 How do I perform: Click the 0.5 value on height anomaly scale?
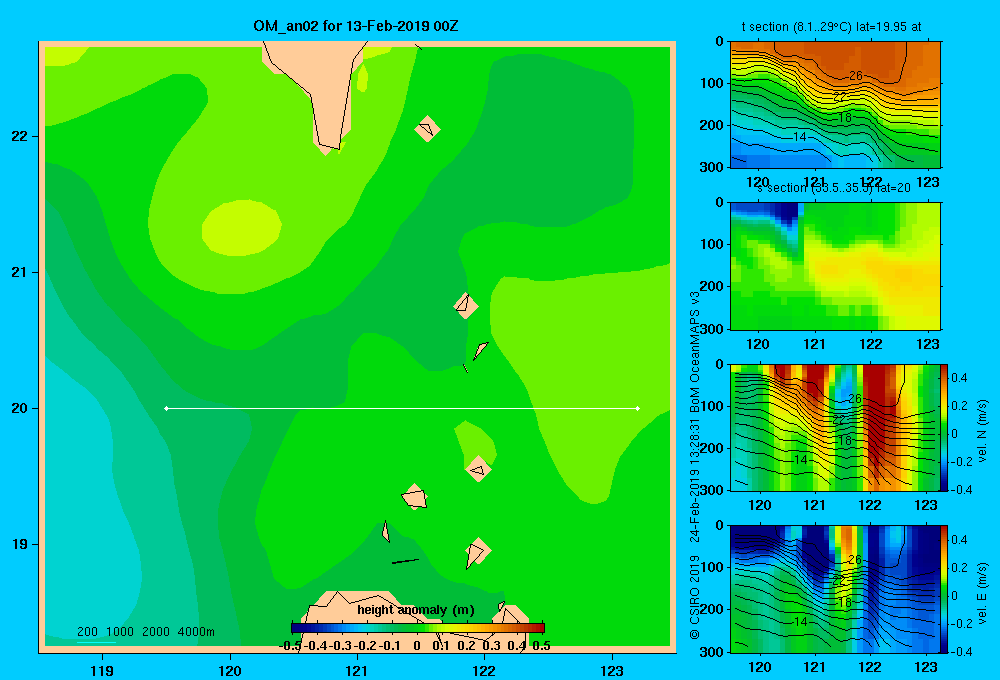coord(541,646)
